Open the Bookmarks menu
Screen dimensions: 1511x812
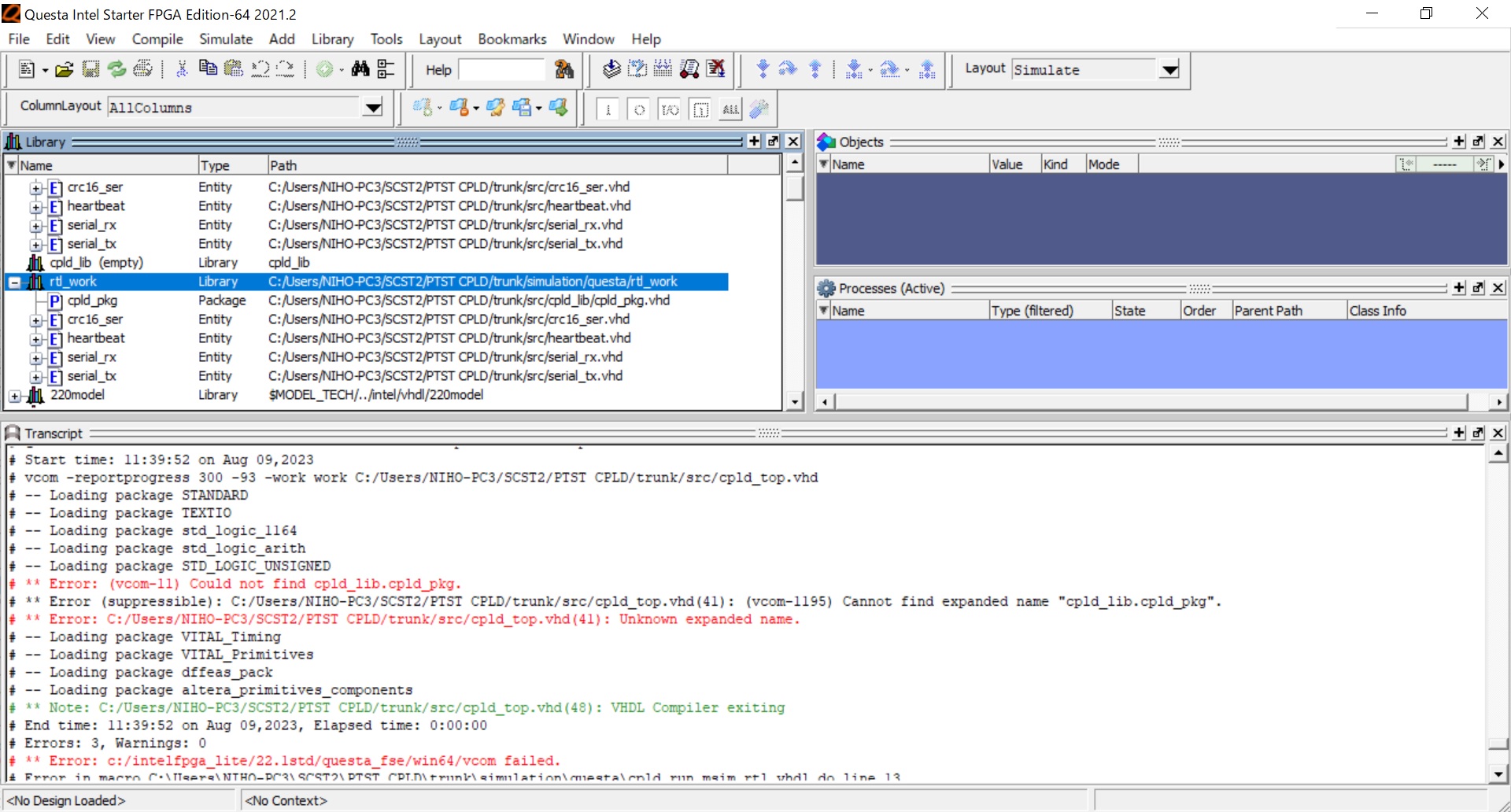[x=512, y=39]
